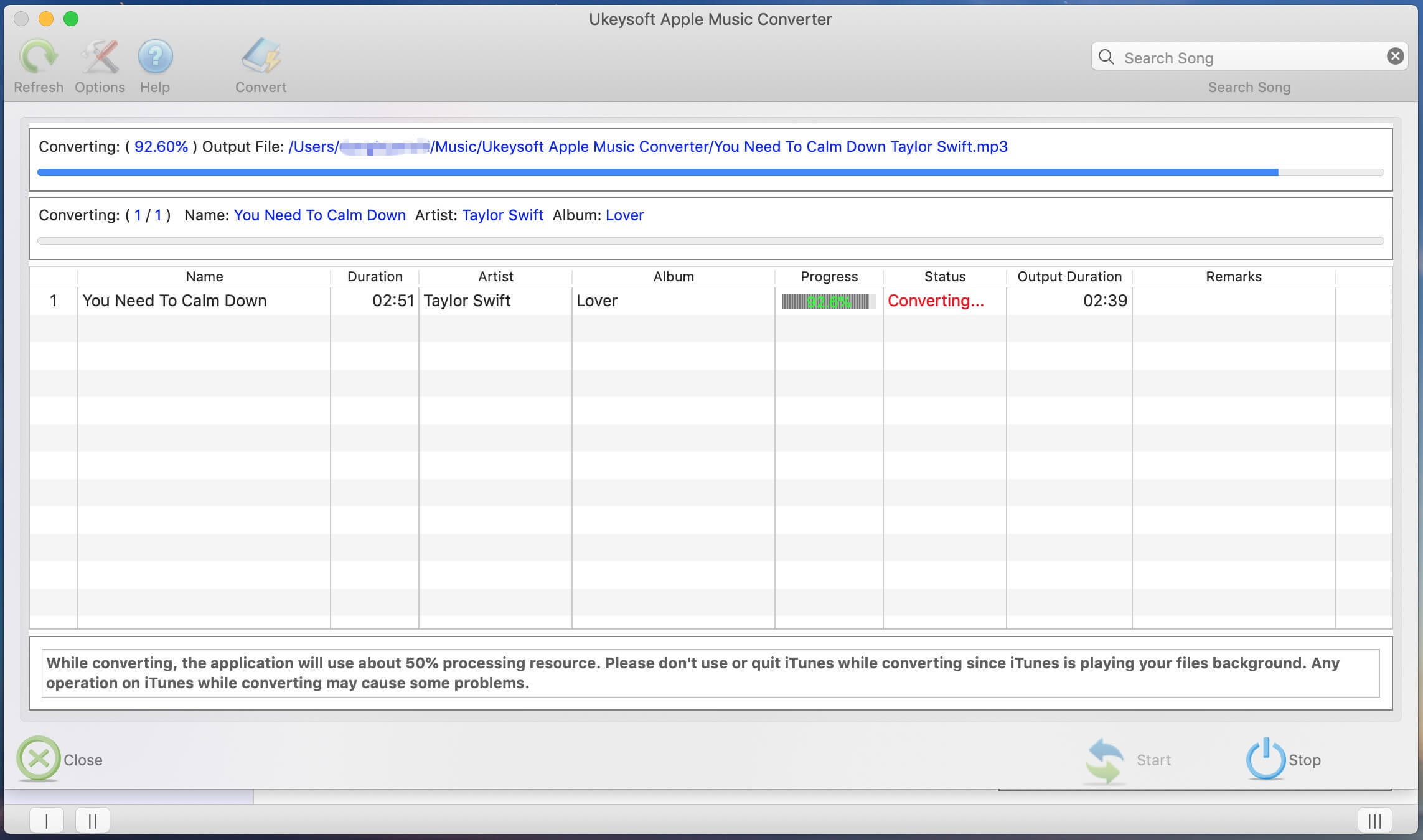
Task: Click the Remarks column header
Action: click(x=1233, y=276)
